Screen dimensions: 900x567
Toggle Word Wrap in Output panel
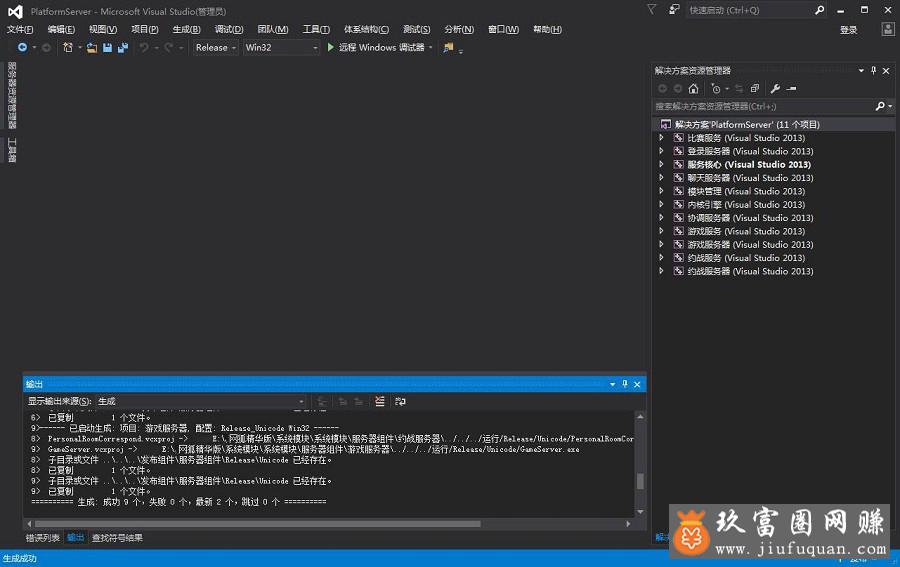(x=400, y=401)
